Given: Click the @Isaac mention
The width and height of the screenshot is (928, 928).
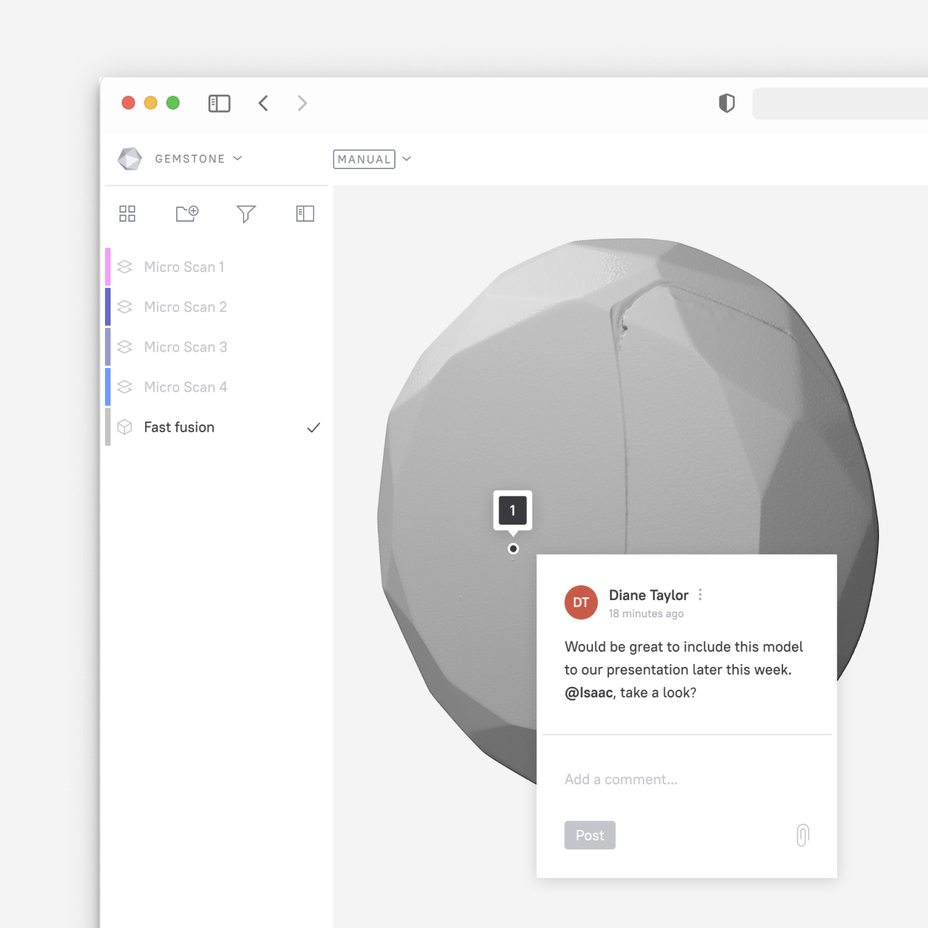Looking at the screenshot, I should [588, 692].
